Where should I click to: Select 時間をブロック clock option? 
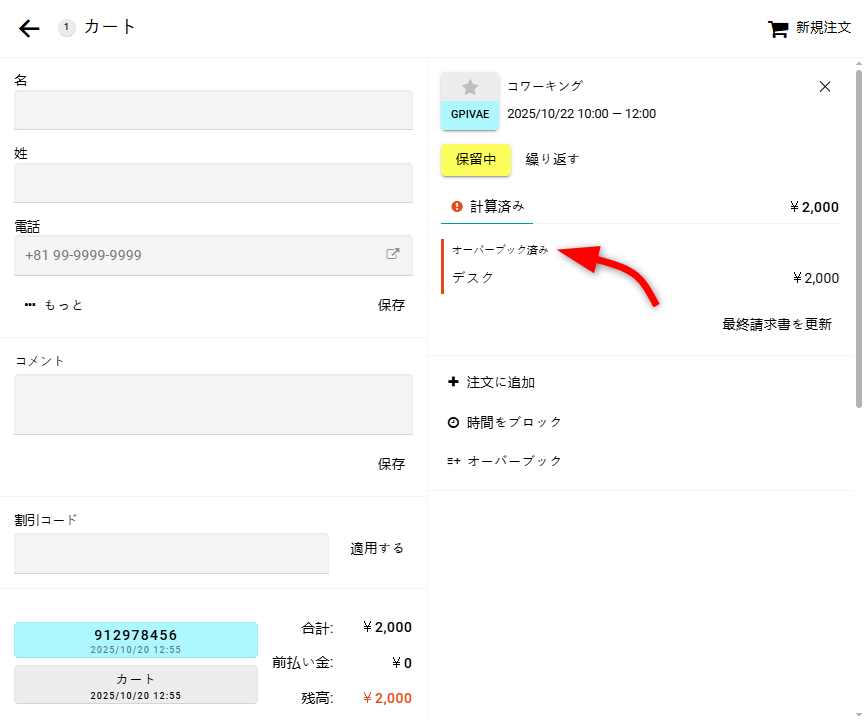point(505,422)
